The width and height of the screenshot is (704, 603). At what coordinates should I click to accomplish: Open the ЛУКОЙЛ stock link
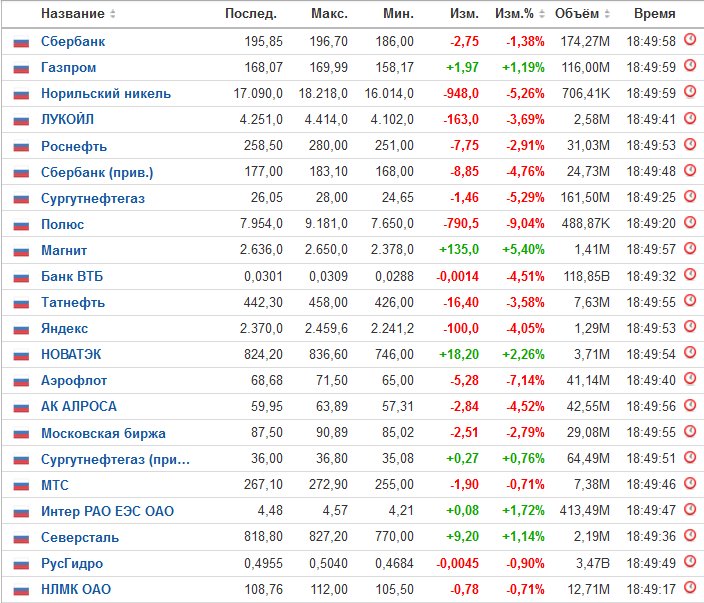tap(67, 120)
